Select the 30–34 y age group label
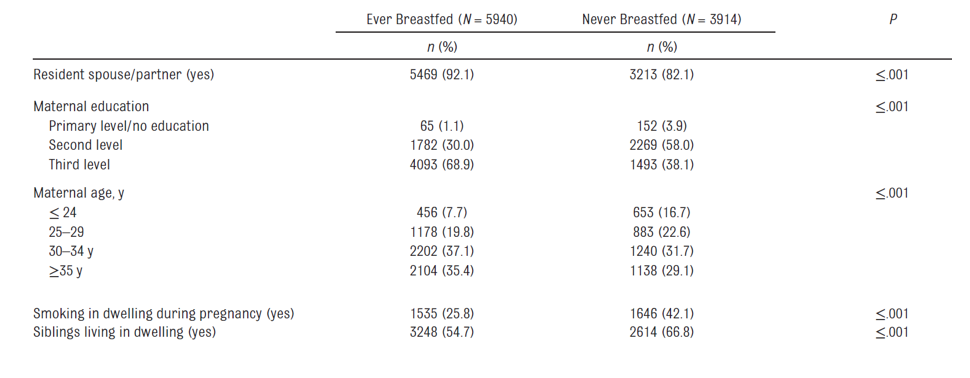 pyautogui.click(x=71, y=251)
